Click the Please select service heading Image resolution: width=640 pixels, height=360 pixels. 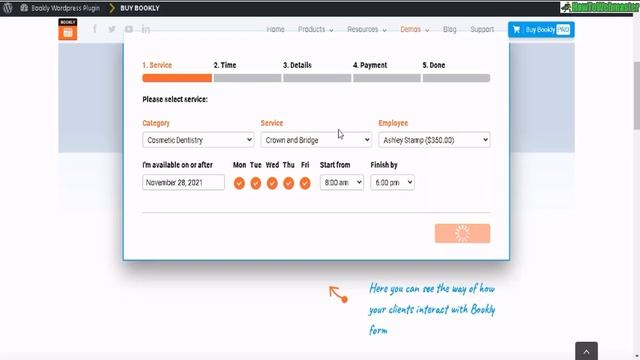pyautogui.click(x=175, y=99)
